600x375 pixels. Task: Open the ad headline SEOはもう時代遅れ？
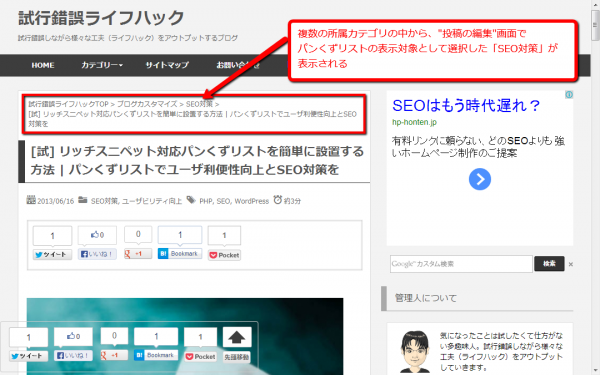tap(466, 105)
